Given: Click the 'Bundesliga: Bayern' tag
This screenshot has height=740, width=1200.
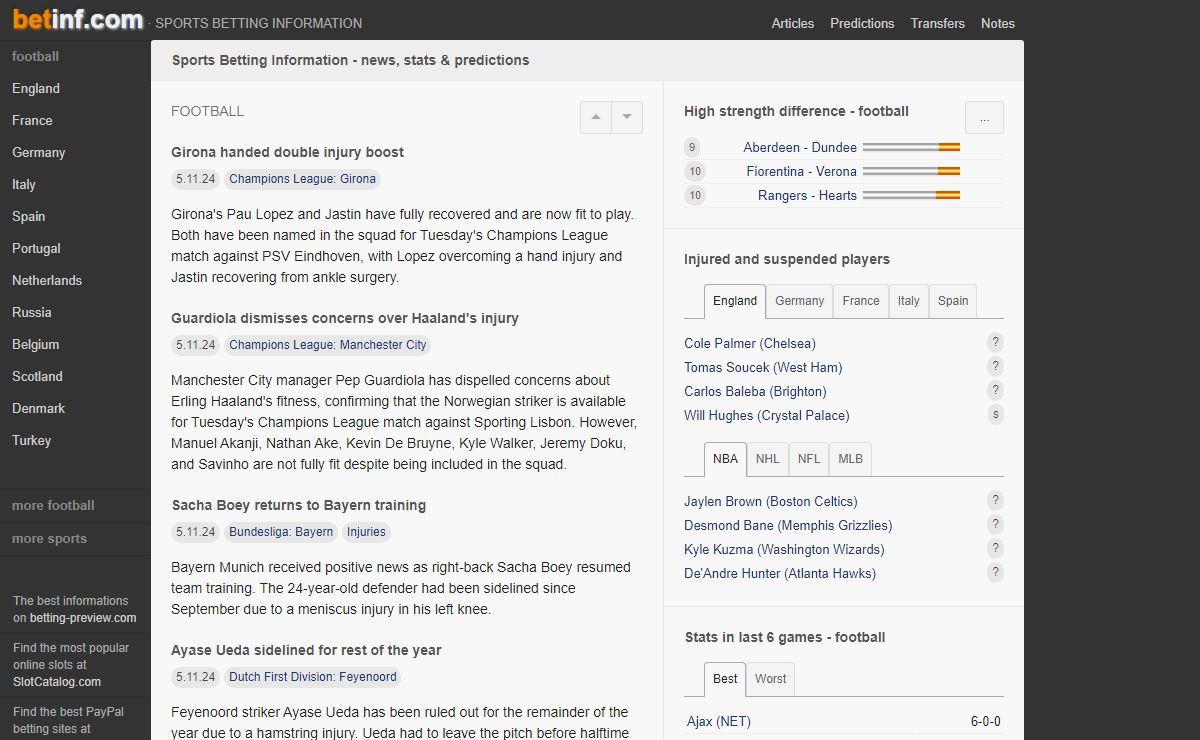Looking at the screenshot, I should 281,532.
